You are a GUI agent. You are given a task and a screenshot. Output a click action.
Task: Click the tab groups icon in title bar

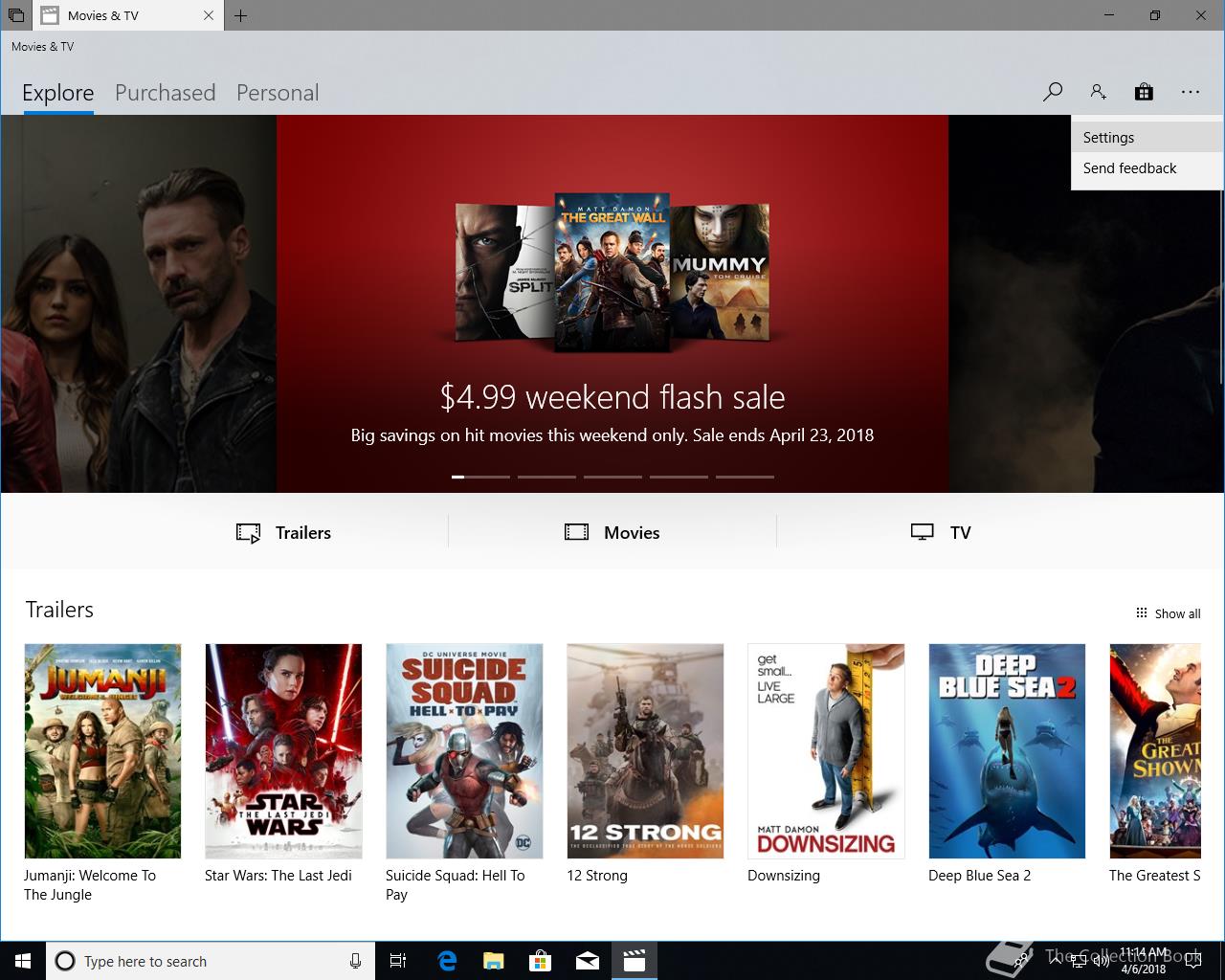(15, 15)
